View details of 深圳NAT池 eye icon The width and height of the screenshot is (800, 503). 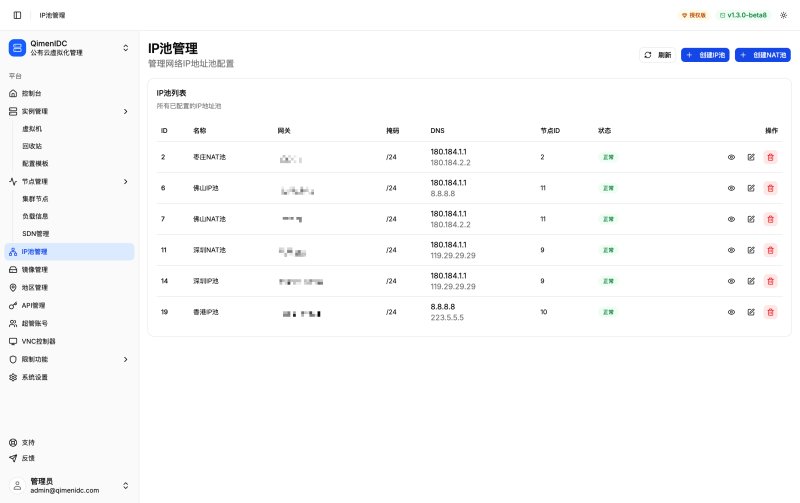[731, 250]
